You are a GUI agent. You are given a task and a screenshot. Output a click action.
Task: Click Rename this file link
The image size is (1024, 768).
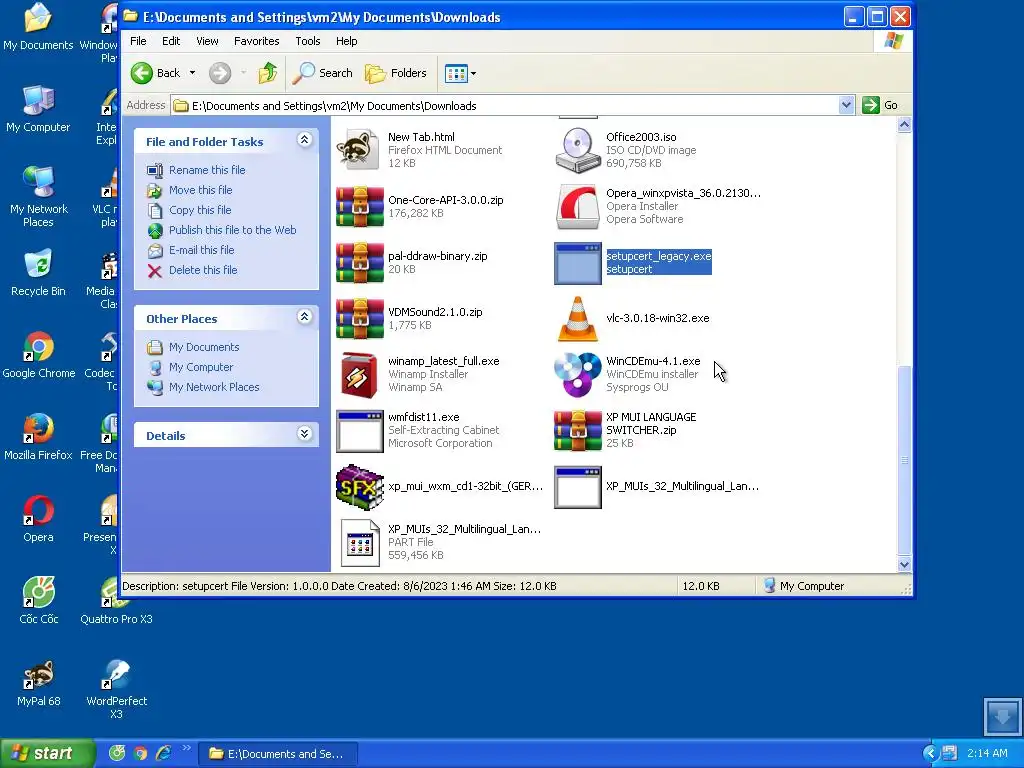pyautogui.click(x=207, y=170)
